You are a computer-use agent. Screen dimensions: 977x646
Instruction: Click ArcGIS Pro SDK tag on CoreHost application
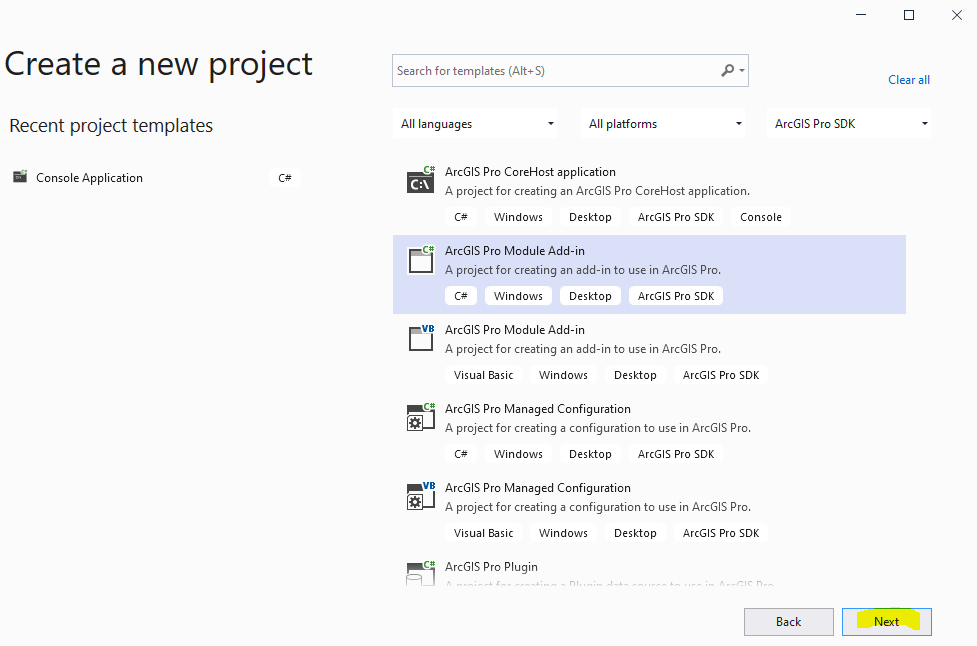coord(676,217)
